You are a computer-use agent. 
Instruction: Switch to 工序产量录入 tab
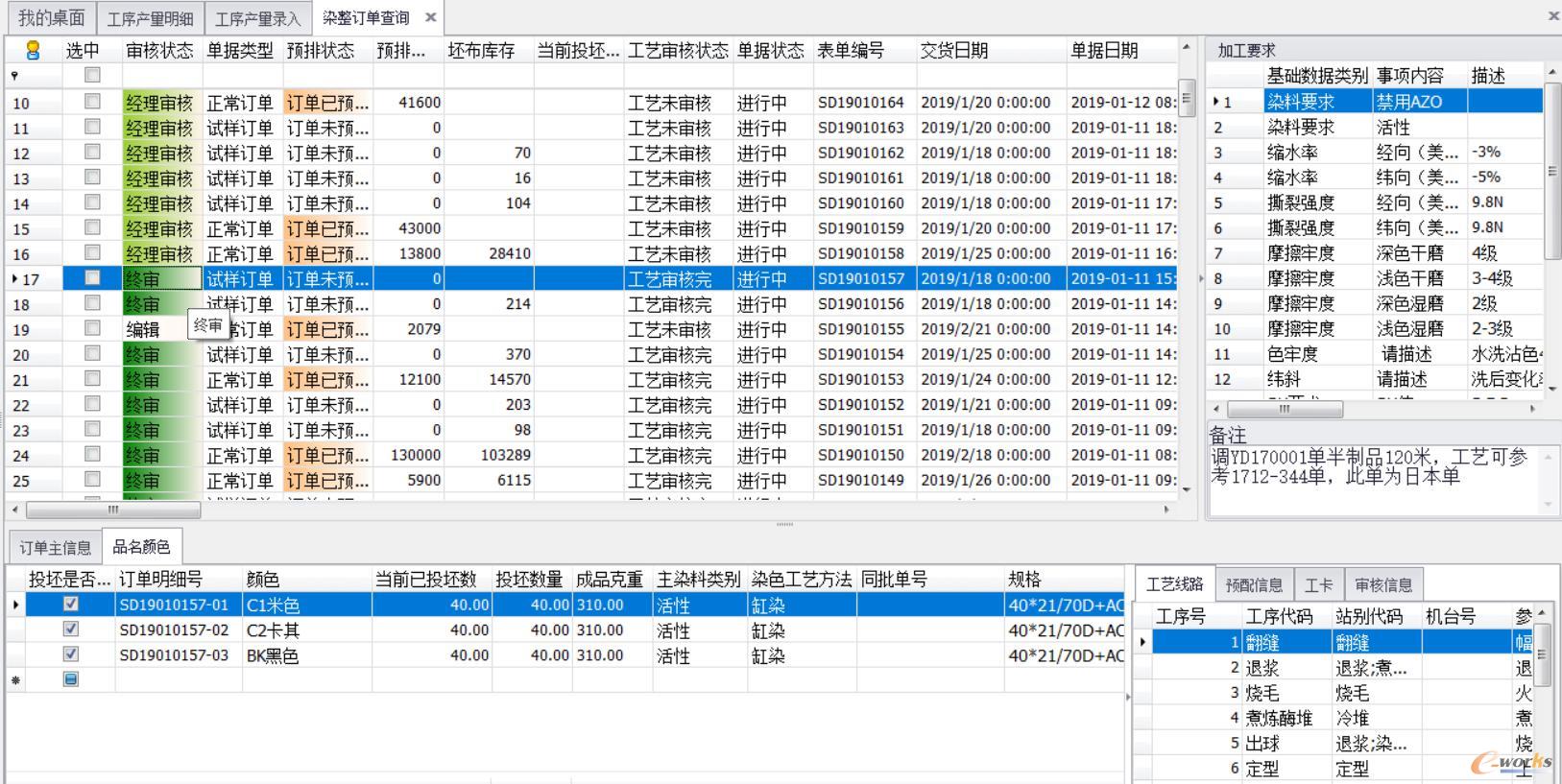click(257, 18)
